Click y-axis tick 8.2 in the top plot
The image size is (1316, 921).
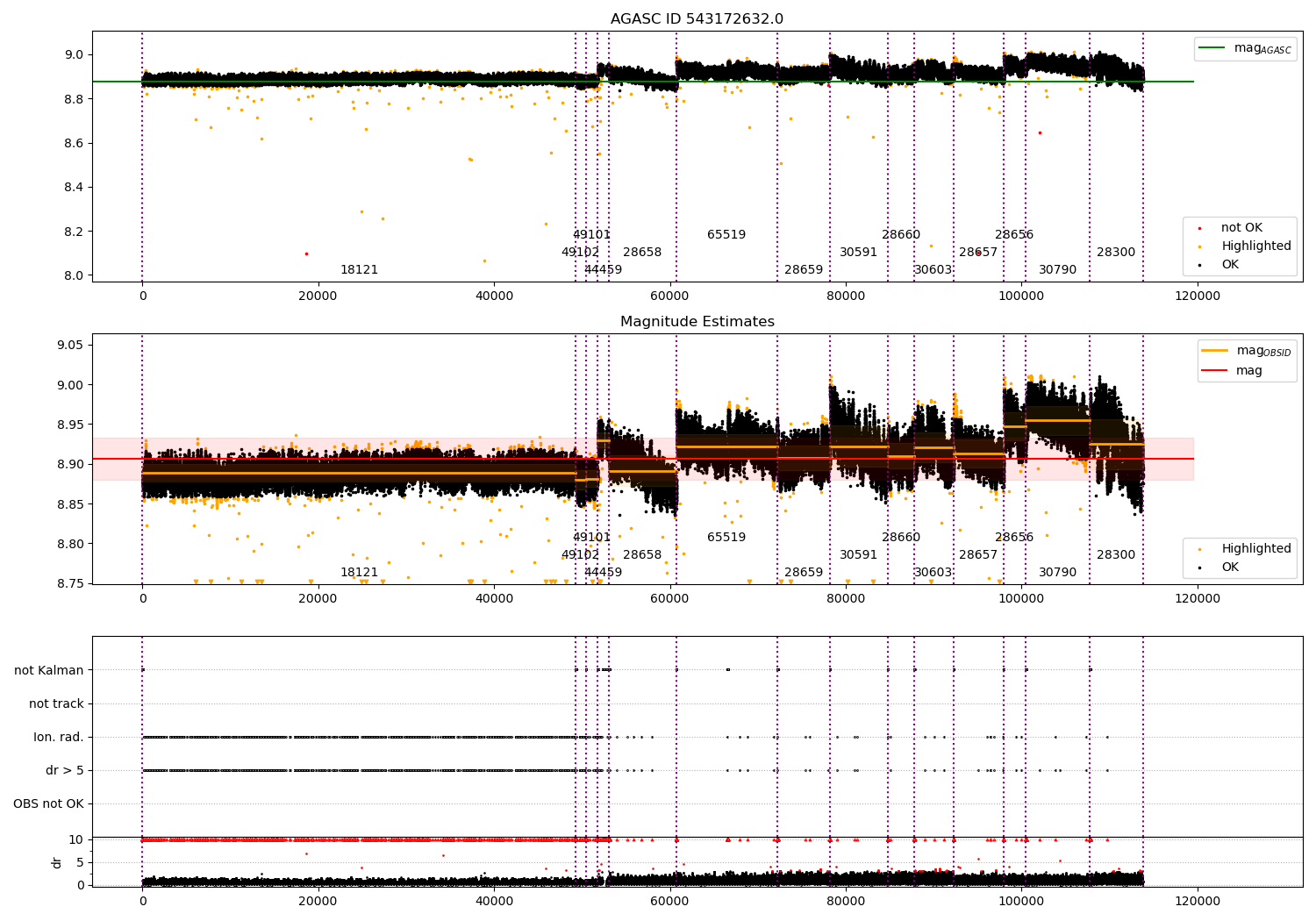pyautogui.click(x=74, y=232)
